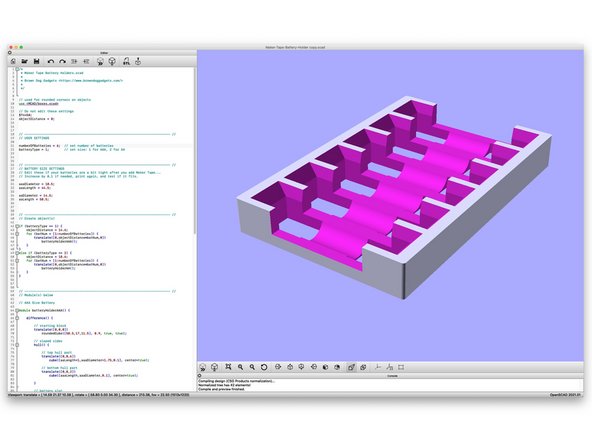Click the '// AAA Size Battery' comment

[x=37, y=303]
